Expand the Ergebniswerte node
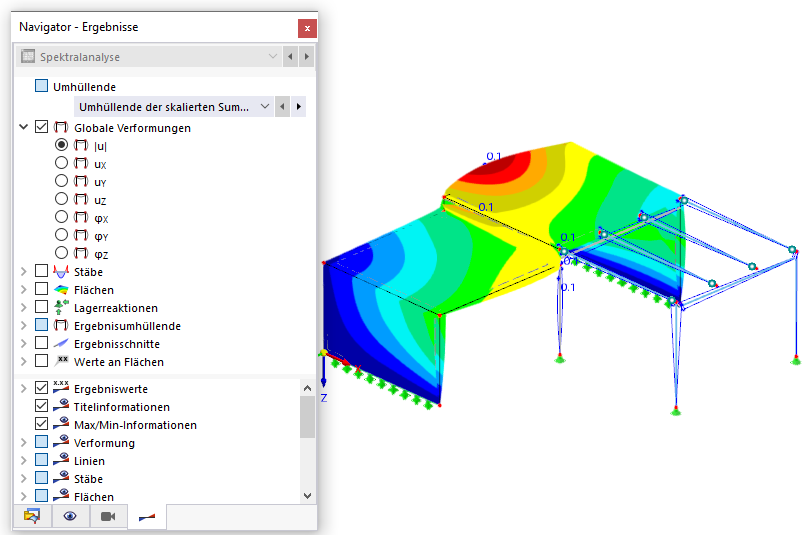802x535 pixels. coord(24,389)
